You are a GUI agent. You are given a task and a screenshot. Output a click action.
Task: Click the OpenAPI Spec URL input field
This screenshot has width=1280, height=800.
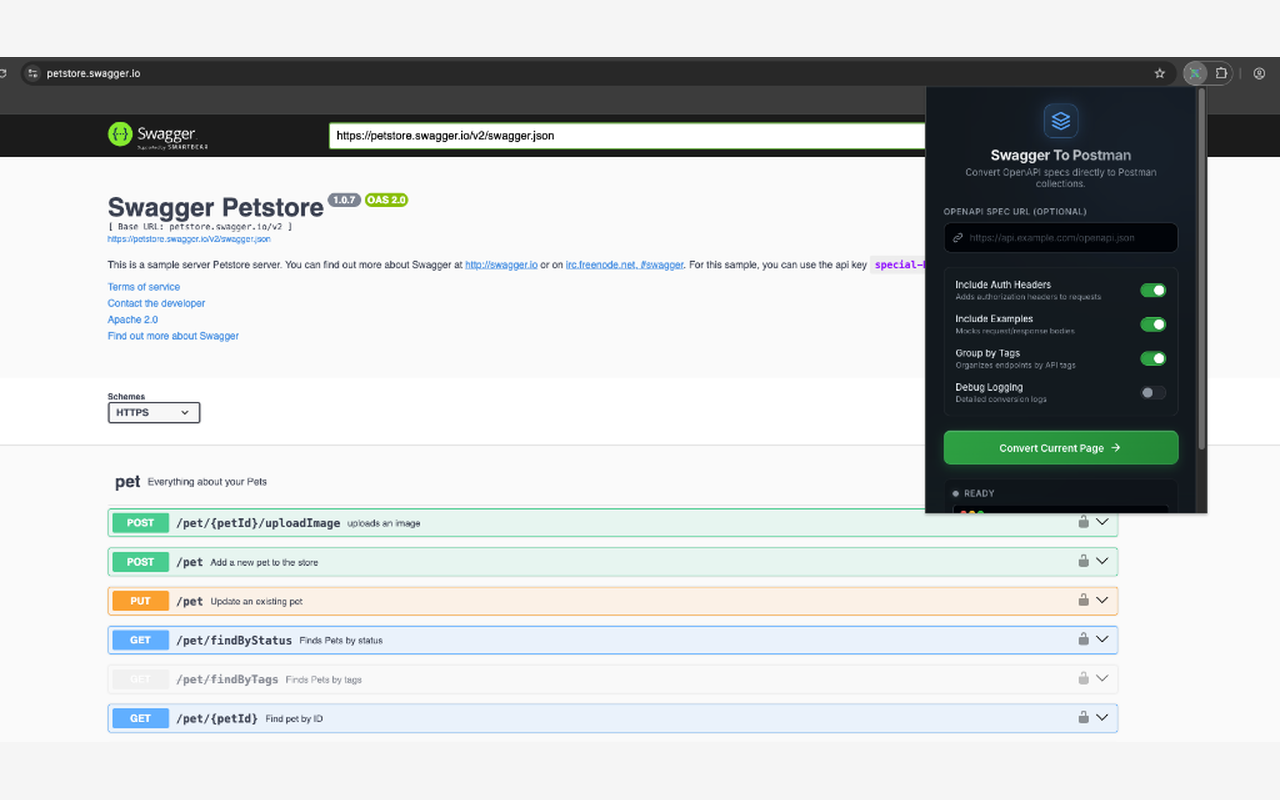click(x=1061, y=238)
